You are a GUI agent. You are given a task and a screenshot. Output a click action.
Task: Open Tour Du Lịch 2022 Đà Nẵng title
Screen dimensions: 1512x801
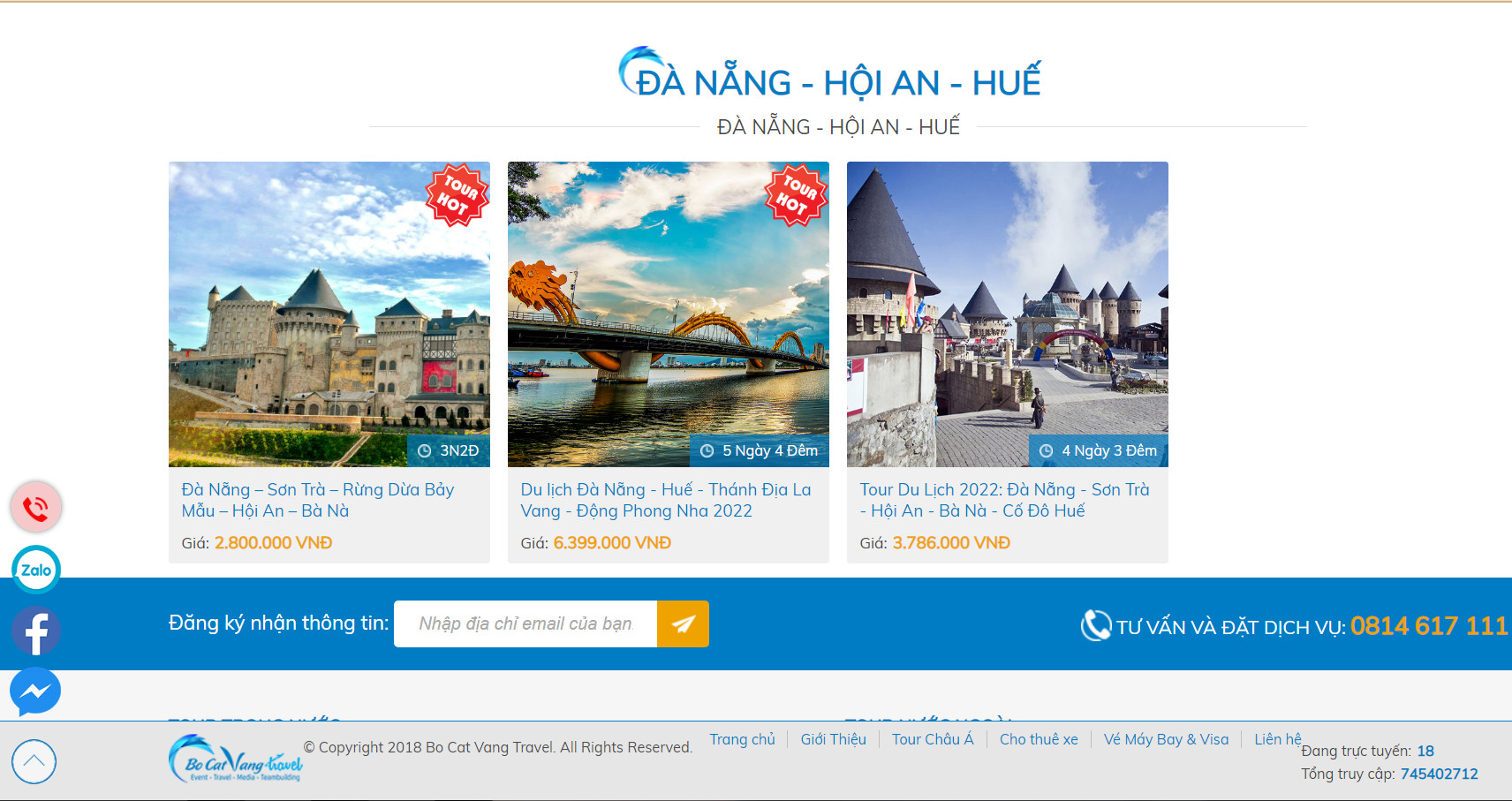click(1004, 500)
